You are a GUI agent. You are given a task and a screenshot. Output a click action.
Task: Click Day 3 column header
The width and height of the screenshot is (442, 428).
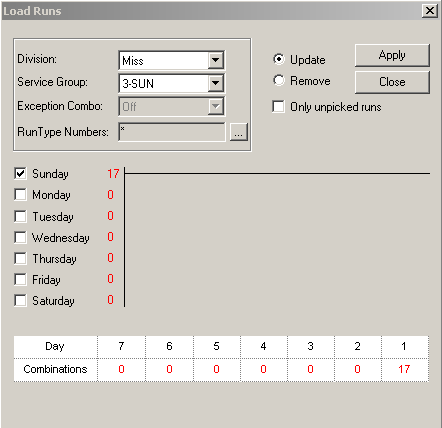point(311,347)
